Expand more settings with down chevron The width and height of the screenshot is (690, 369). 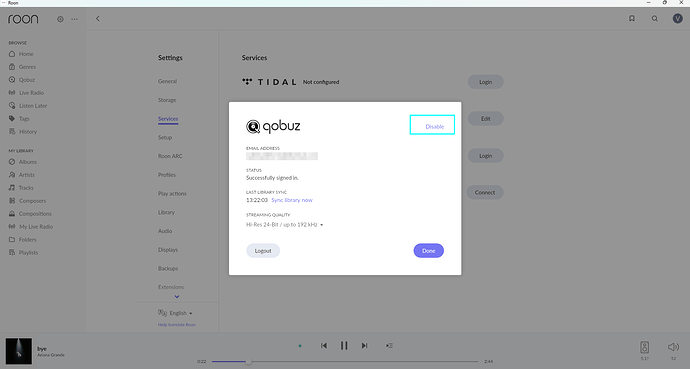point(177,297)
